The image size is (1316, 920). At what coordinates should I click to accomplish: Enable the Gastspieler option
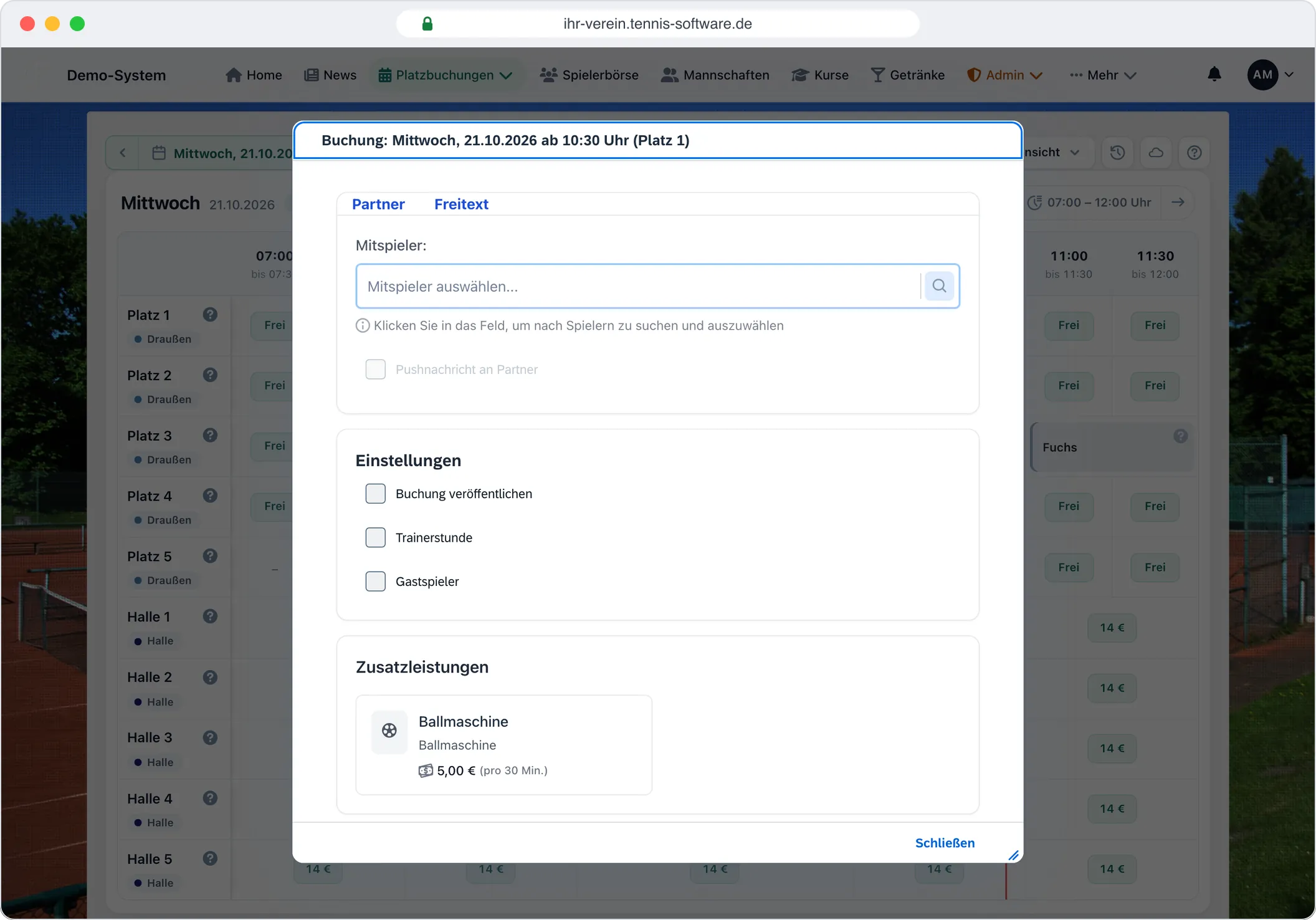point(376,582)
